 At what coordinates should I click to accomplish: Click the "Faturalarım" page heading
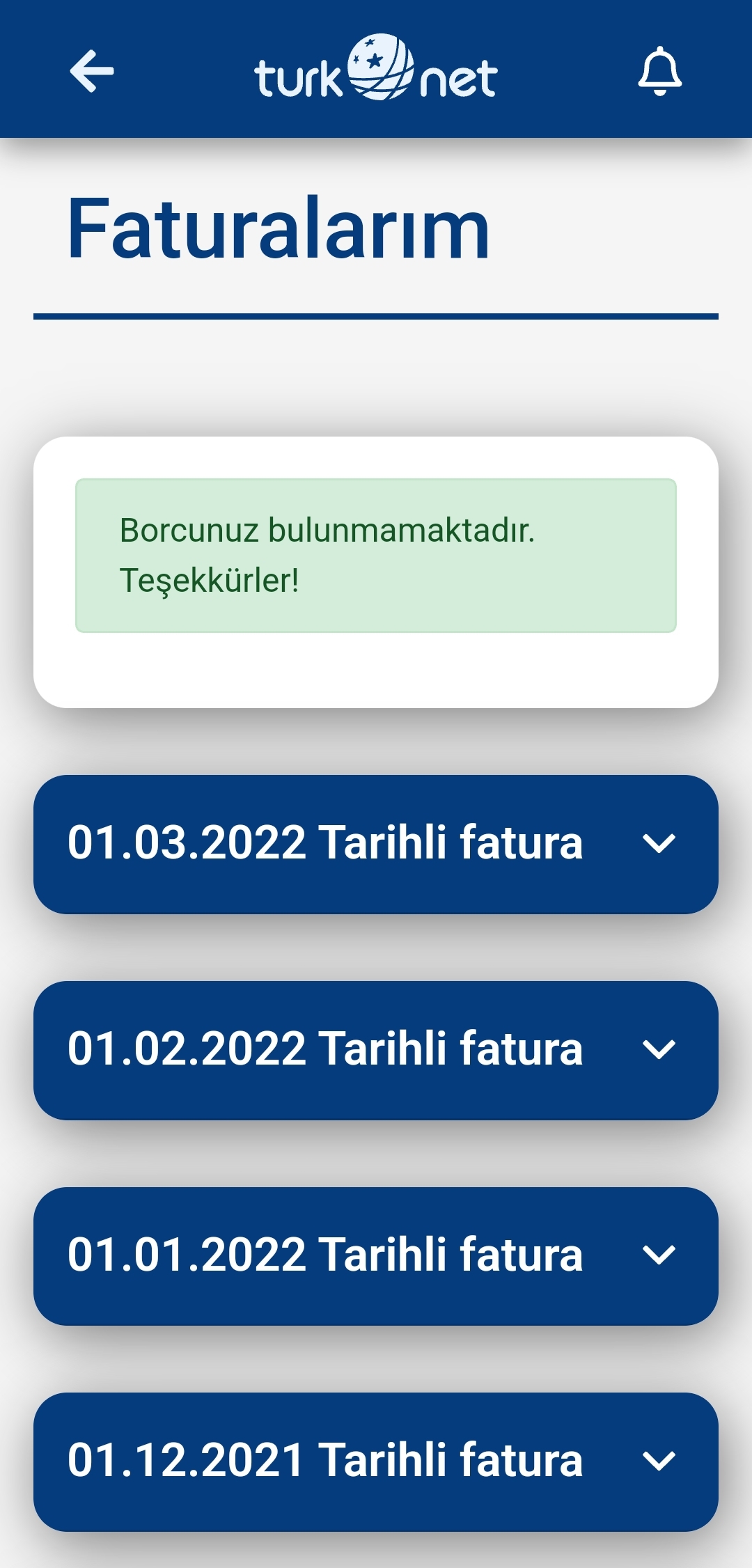(x=279, y=228)
